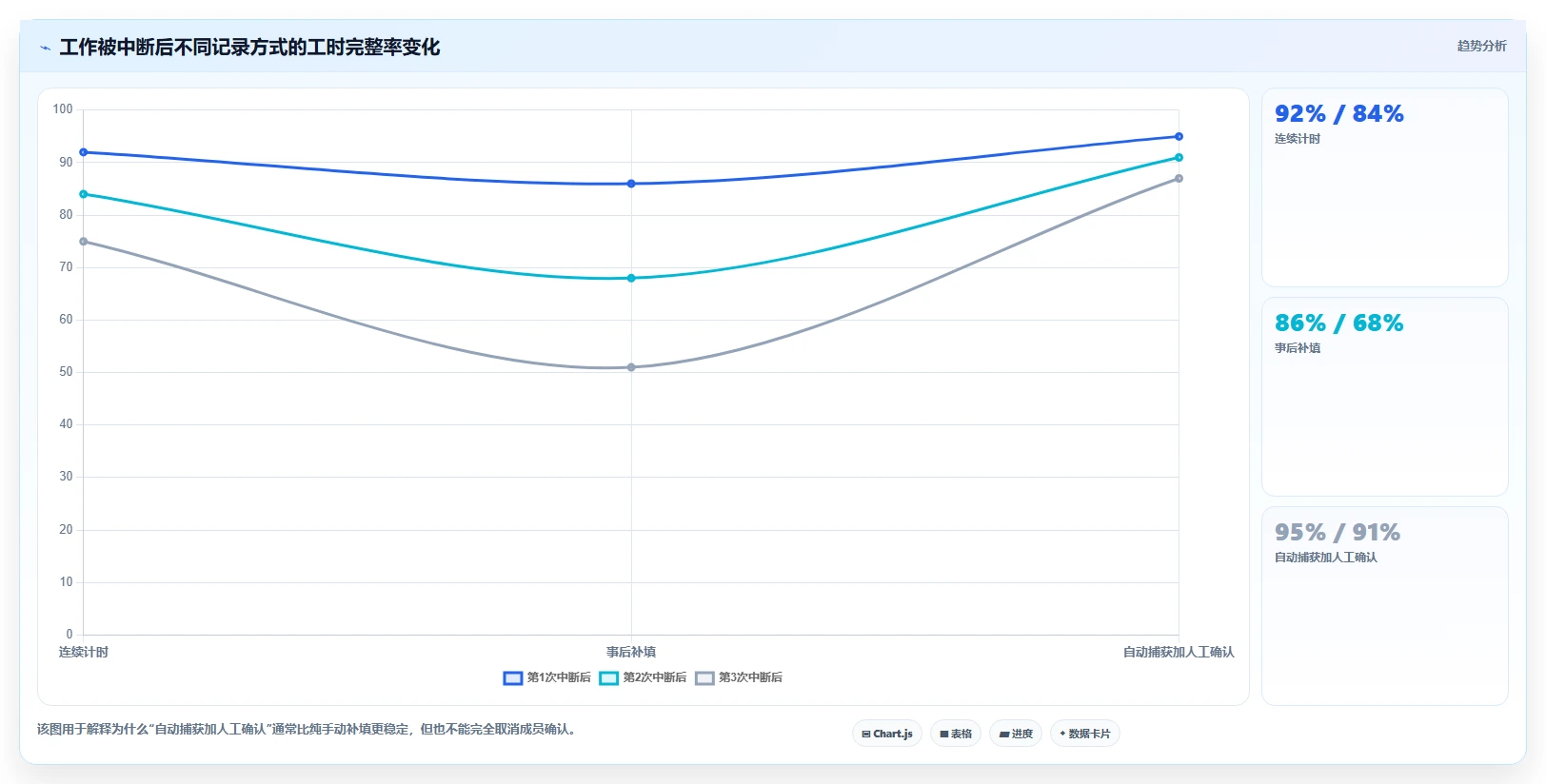Click the y-axis tick label 70

tap(66, 267)
